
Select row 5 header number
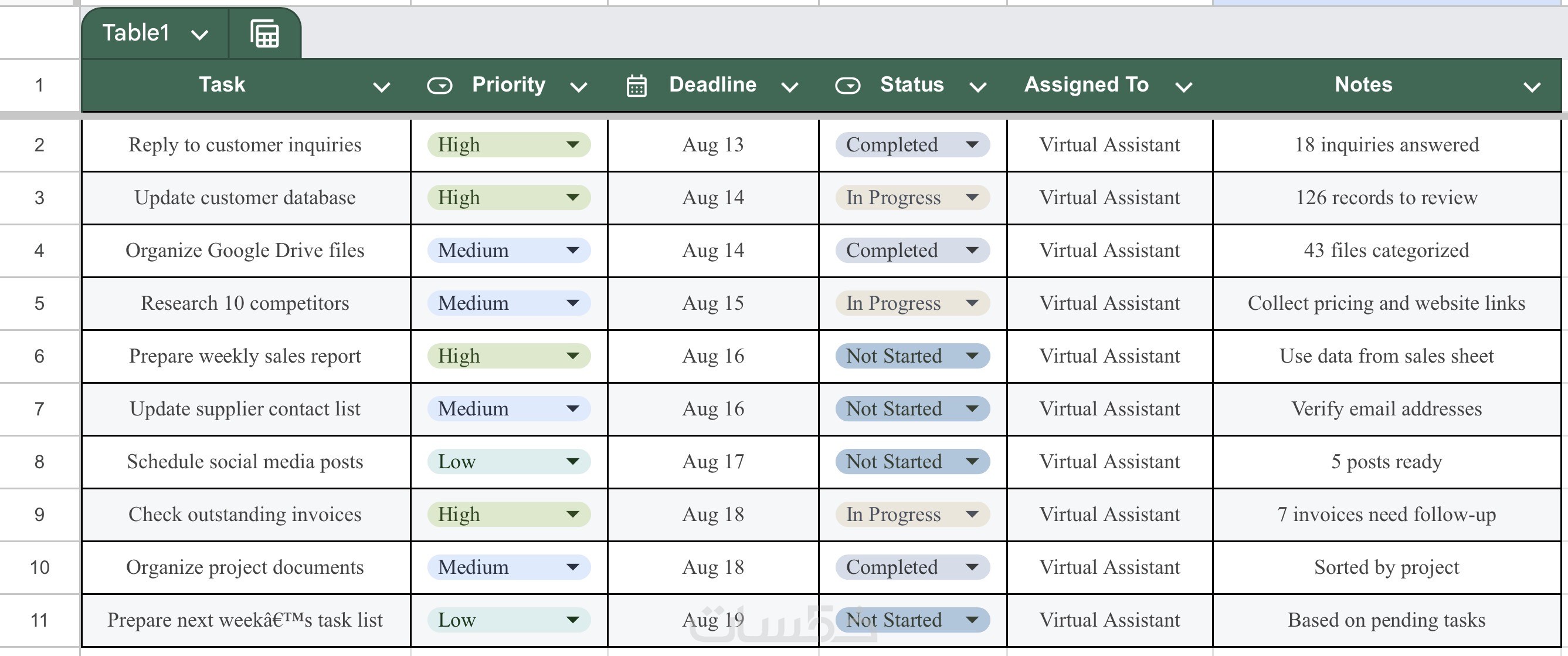click(39, 303)
